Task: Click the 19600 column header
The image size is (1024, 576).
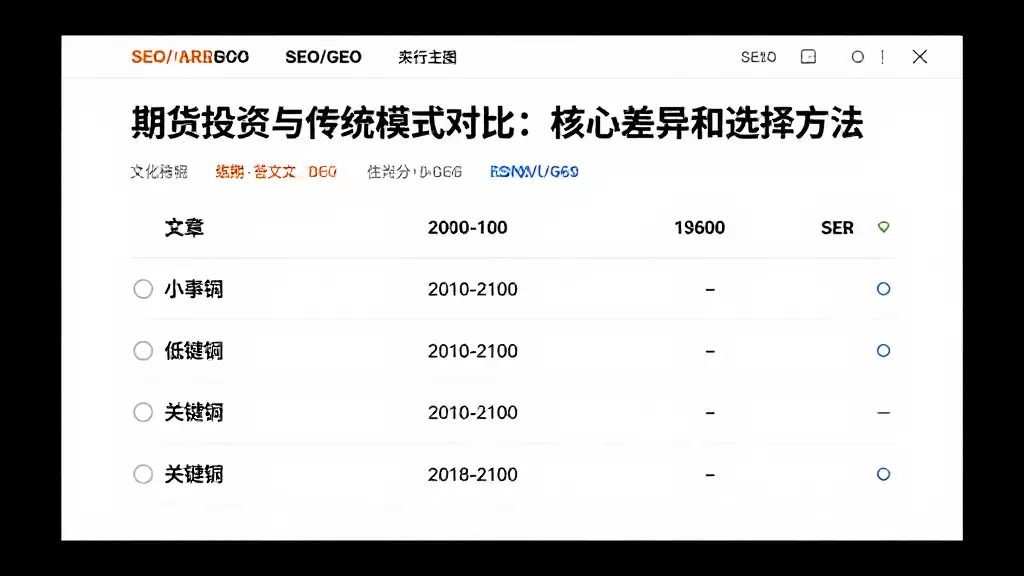Action: [699, 228]
